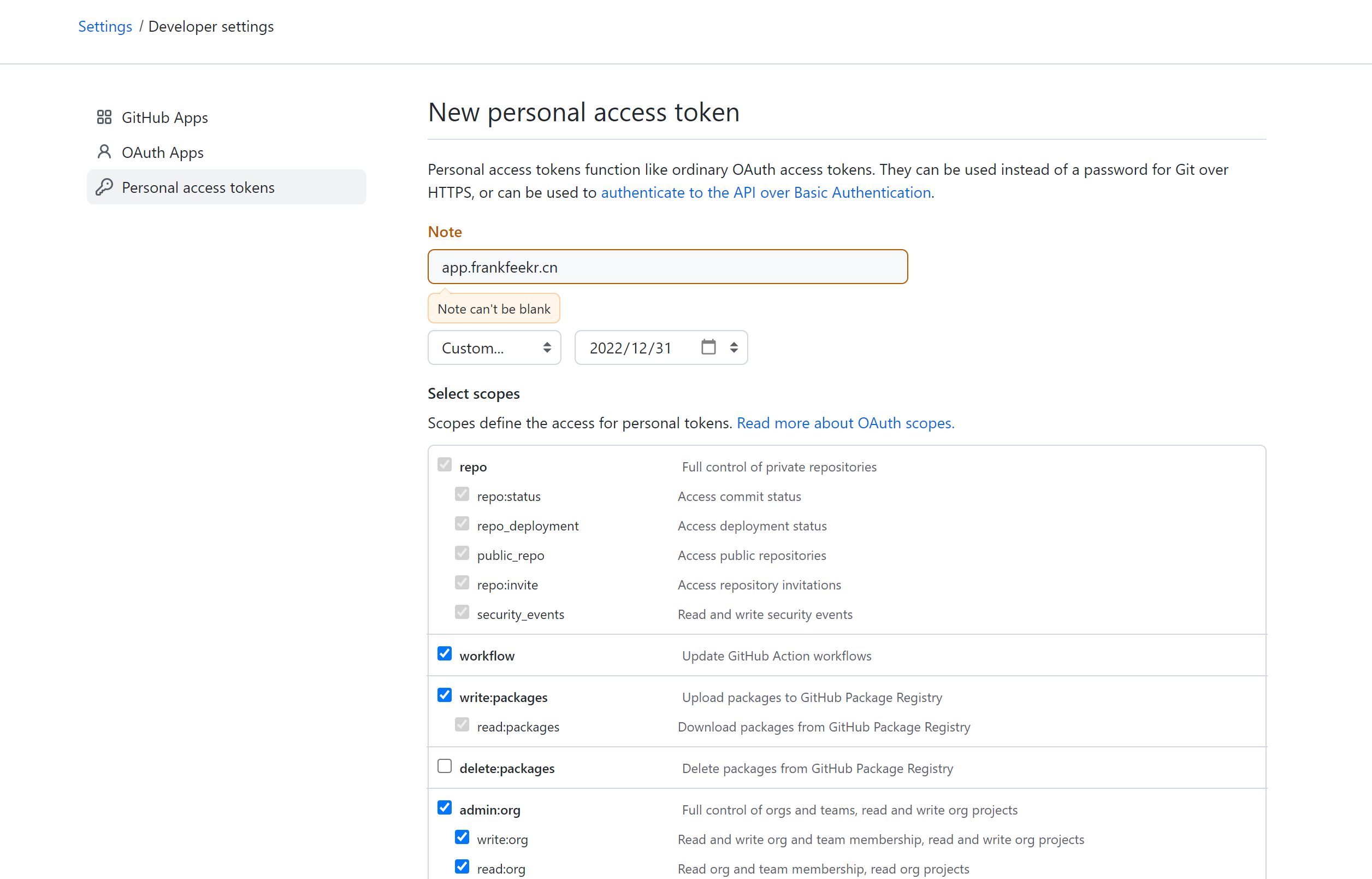Click the GitHub Apps grid icon
1372x879 pixels.
click(104, 117)
